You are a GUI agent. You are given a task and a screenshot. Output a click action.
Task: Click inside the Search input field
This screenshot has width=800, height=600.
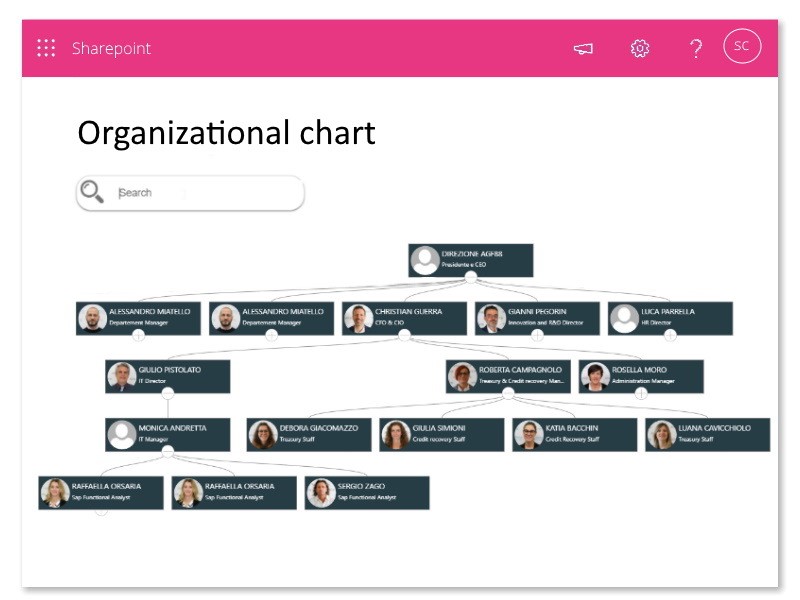pyautogui.click(x=190, y=192)
